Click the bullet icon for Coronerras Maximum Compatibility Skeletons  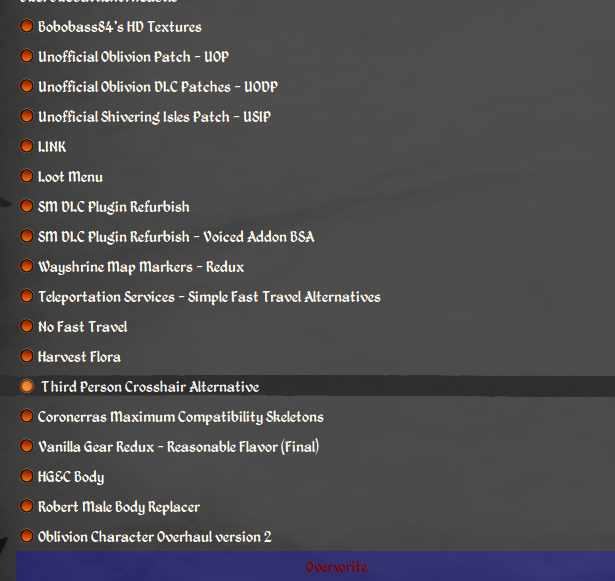(27, 416)
